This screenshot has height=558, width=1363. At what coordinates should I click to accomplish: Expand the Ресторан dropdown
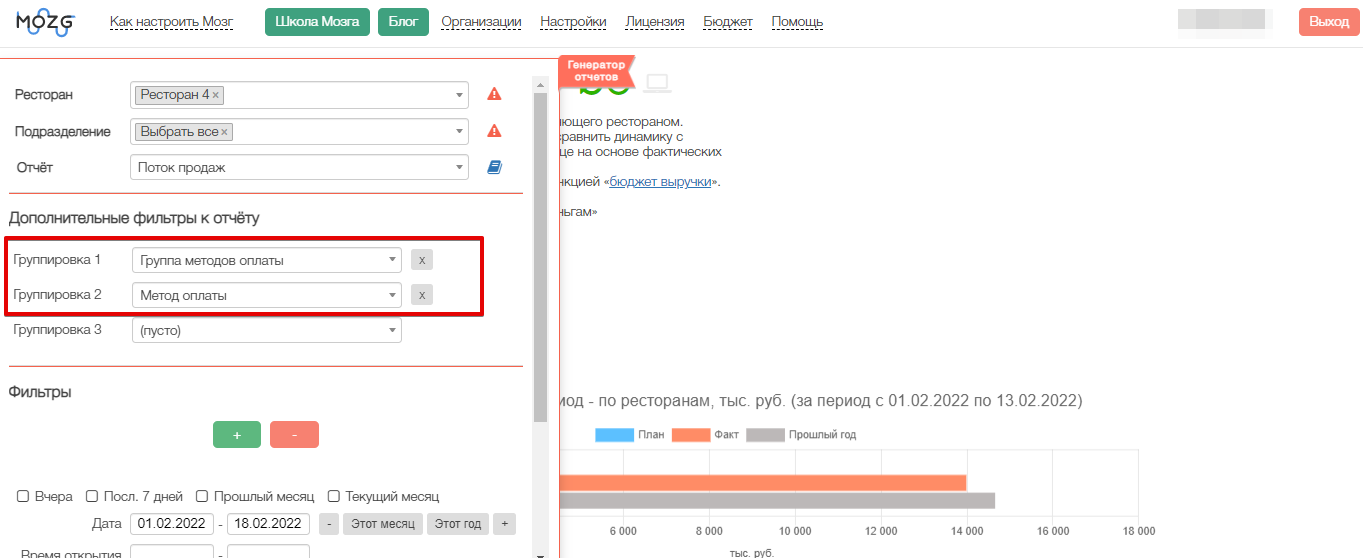460,95
